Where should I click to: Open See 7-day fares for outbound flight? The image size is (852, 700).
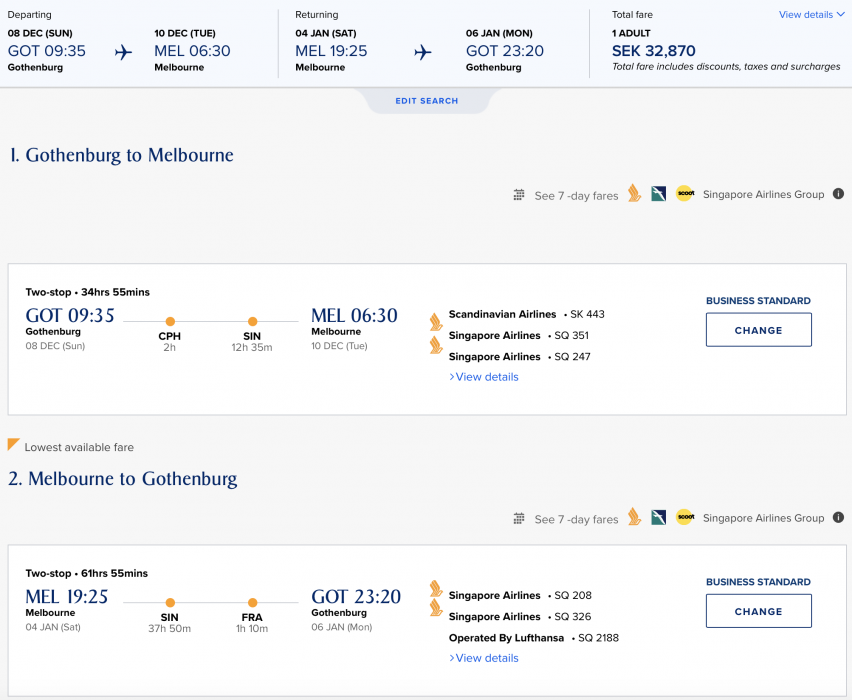[x=576, y=196]
